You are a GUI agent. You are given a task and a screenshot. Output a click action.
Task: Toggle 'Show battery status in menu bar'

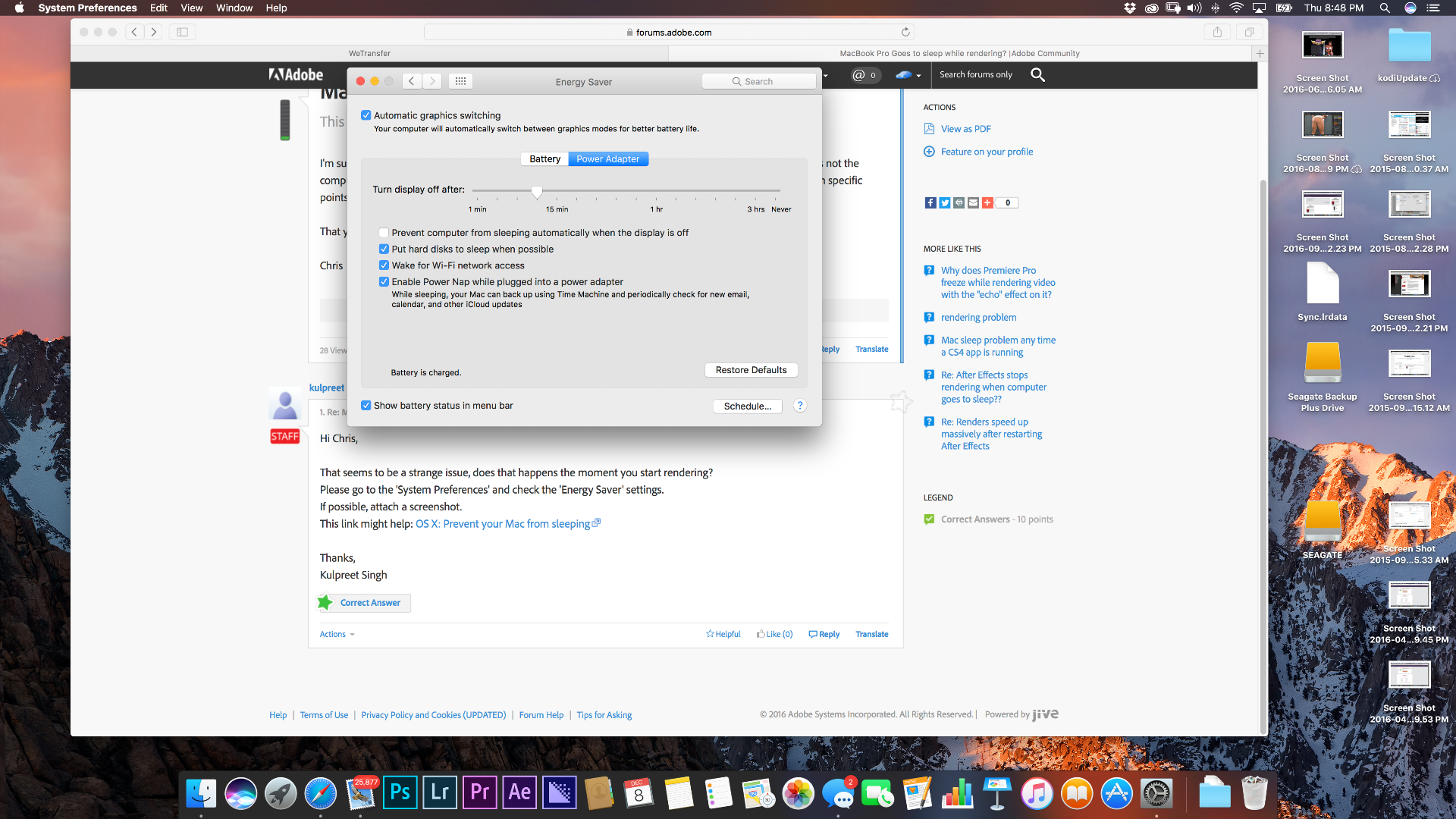pyautogui.click(x=366, y=405)
